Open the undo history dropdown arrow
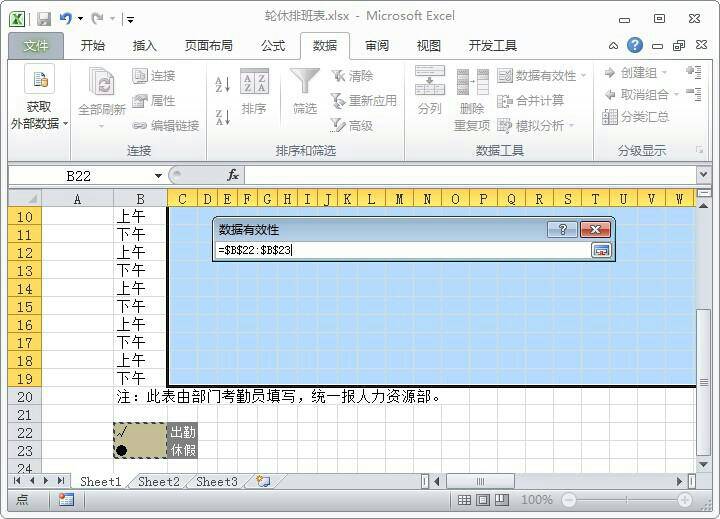Image resolution: width=720 pixels, height=519 pixels. (80, 19)
